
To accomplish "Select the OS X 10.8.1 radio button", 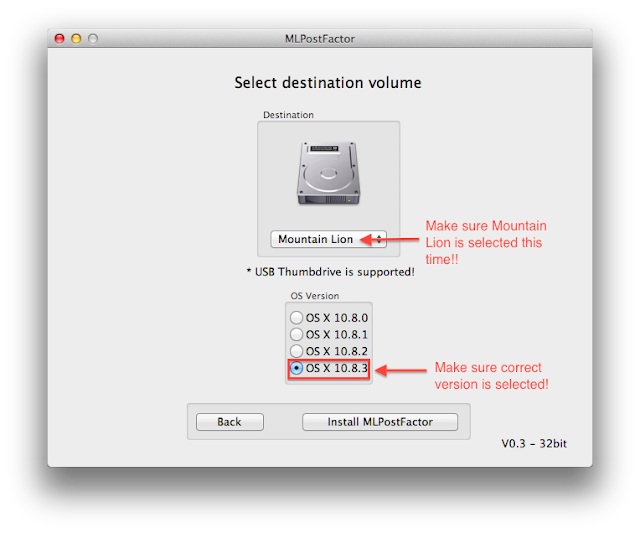I will coord(296,334).
